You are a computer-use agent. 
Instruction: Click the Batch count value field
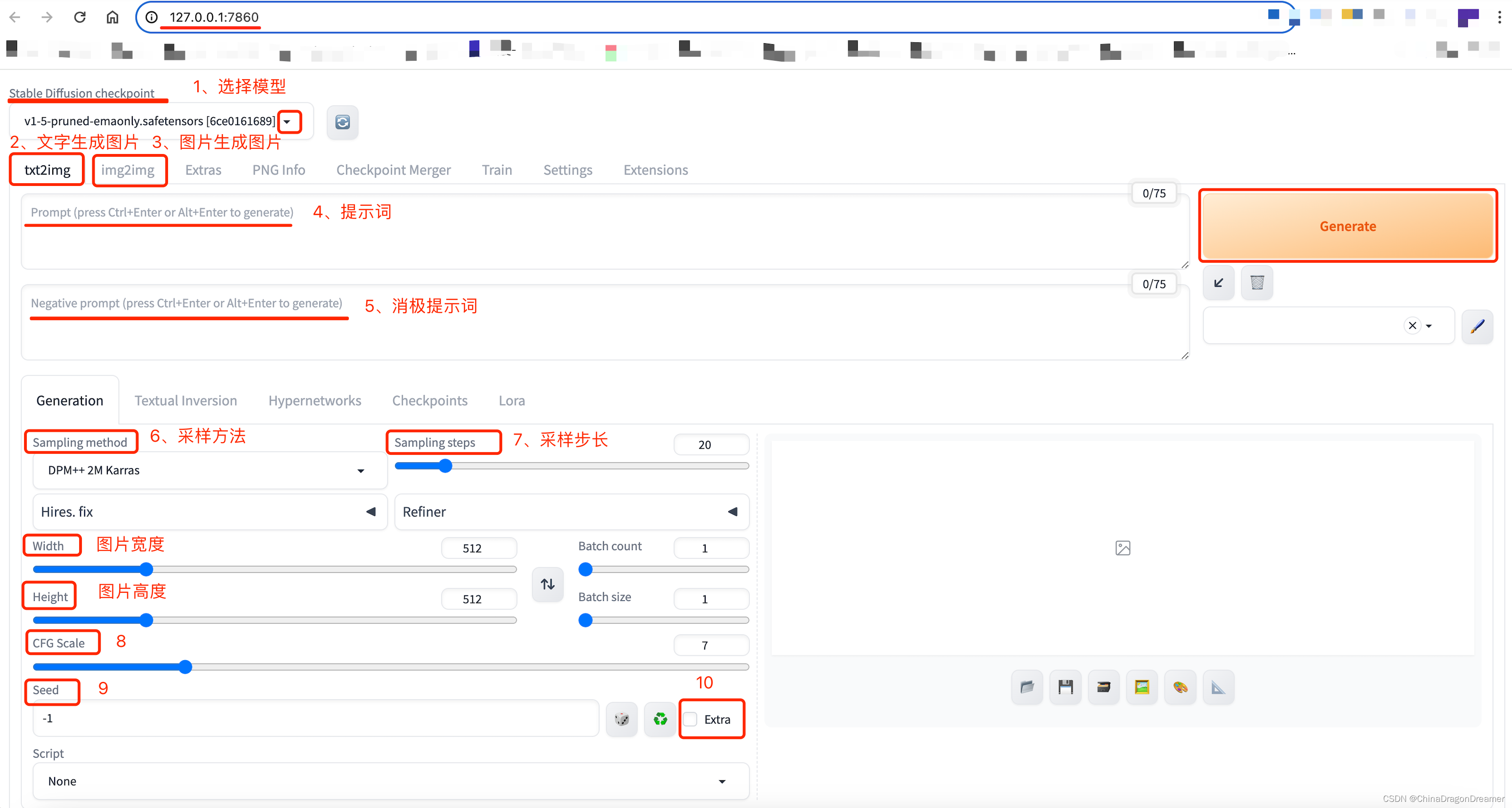coord(711,549)
